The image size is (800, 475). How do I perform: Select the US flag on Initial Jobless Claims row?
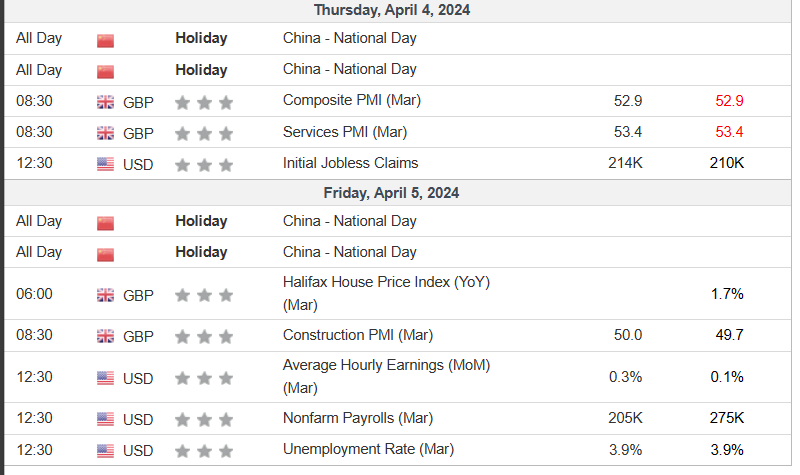click(105, 163)
